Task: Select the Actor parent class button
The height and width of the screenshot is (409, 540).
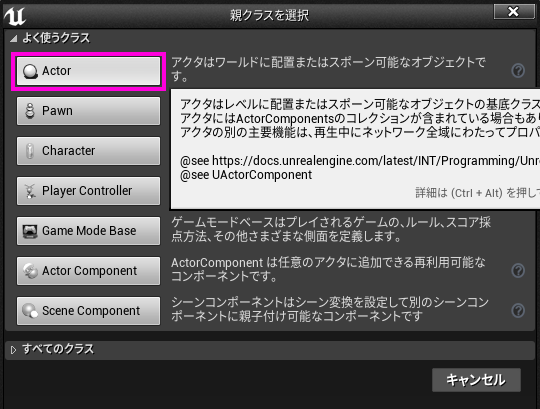Action: (89, 71)
